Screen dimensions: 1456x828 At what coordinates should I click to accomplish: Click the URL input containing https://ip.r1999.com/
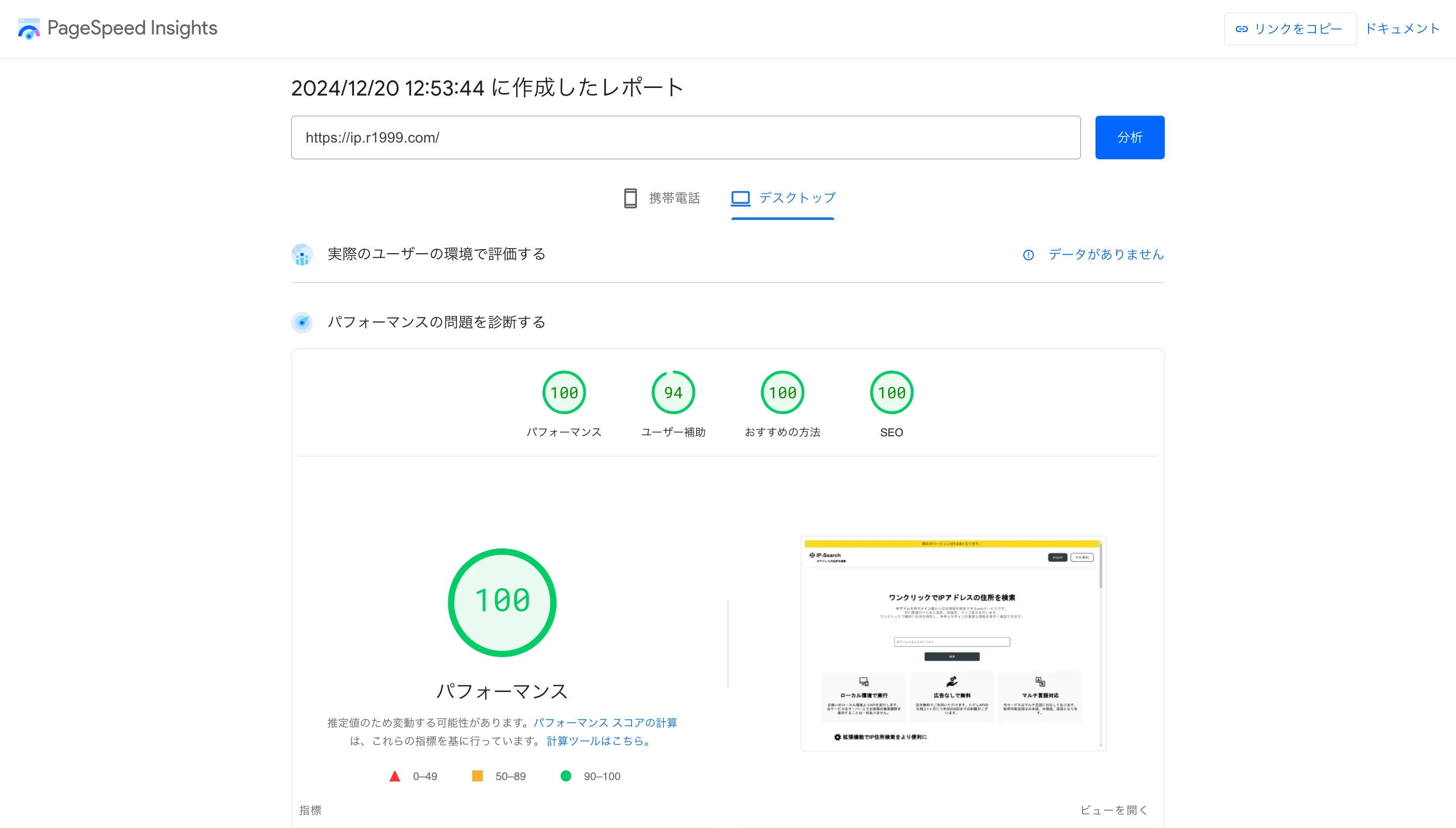pyautogui.click(x=685, y=137)
